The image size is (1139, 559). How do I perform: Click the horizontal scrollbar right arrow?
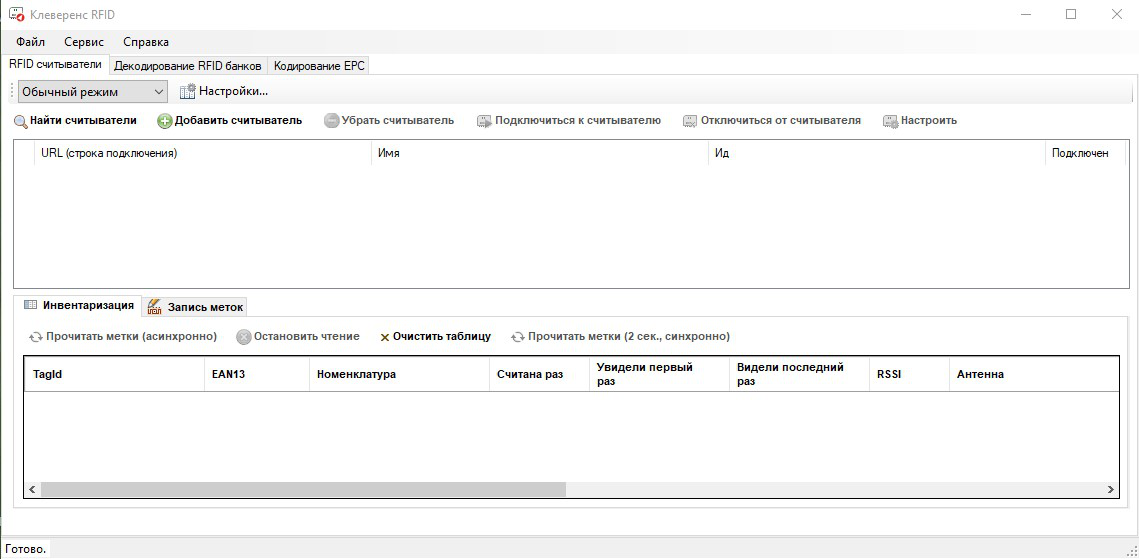click(1110, 490)
